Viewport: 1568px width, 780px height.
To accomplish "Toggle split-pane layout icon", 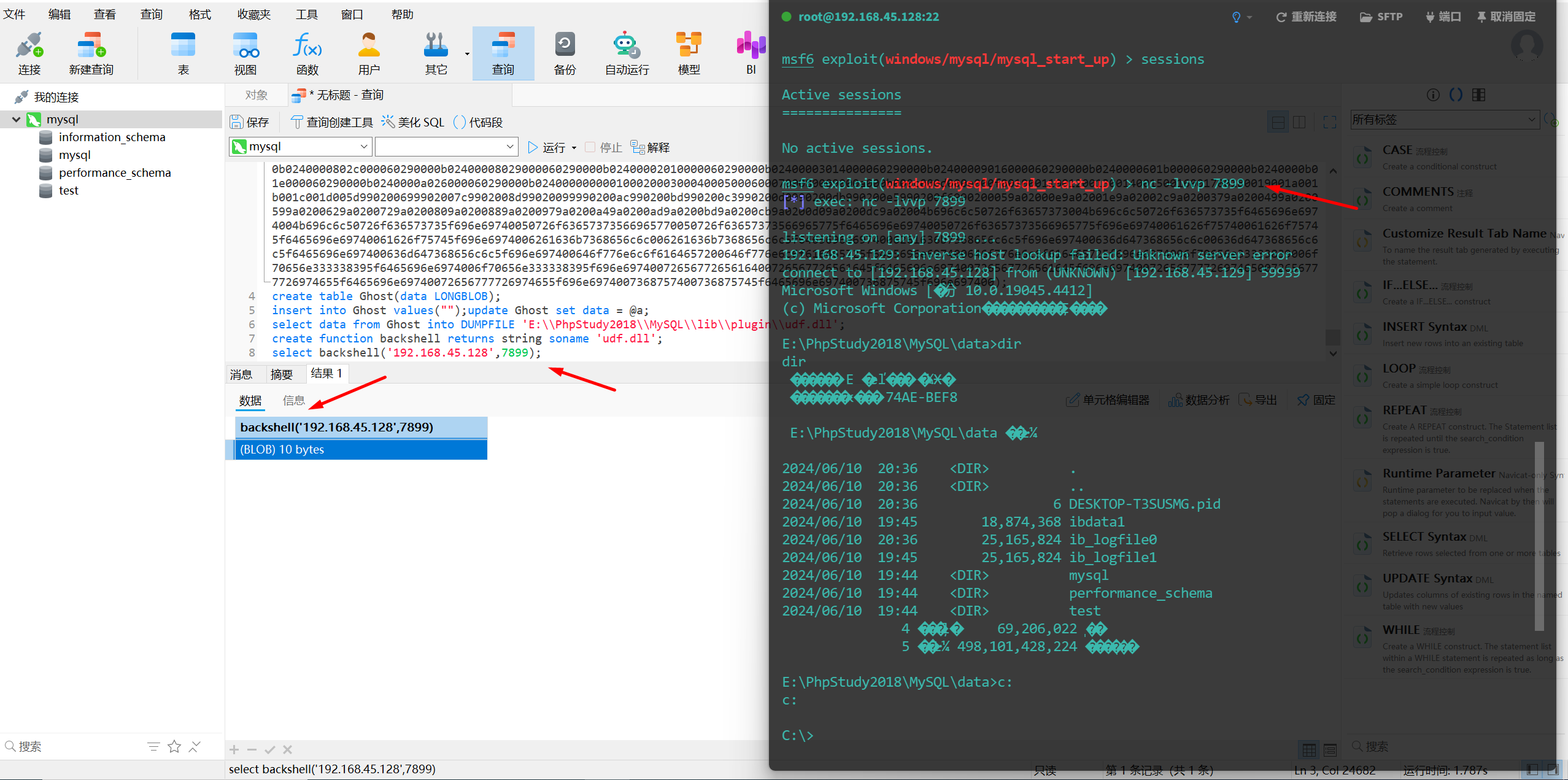I will pyautogui.click(x=1299, y=122).
